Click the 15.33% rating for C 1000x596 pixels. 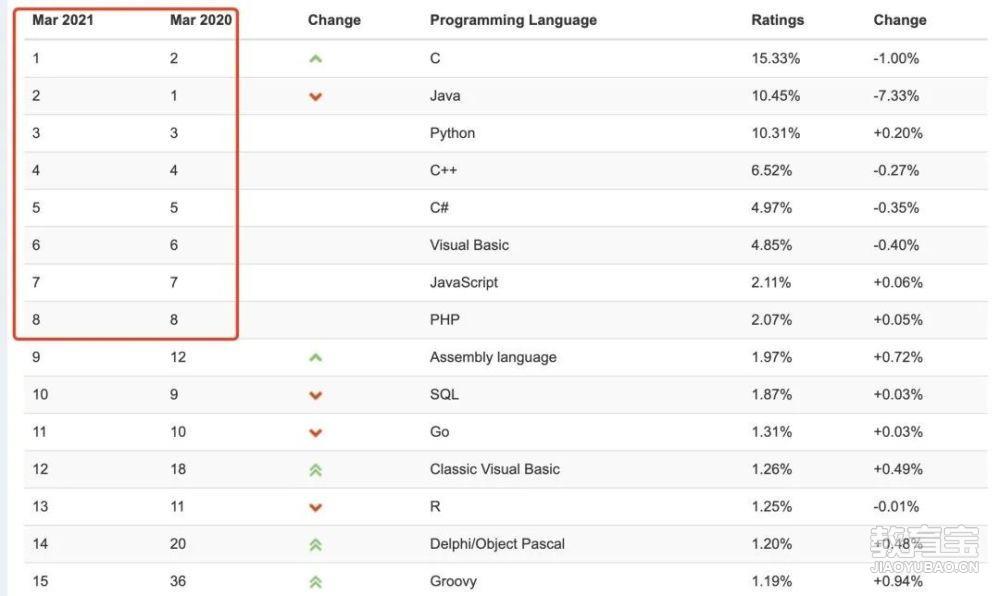(x=776, y=58)
